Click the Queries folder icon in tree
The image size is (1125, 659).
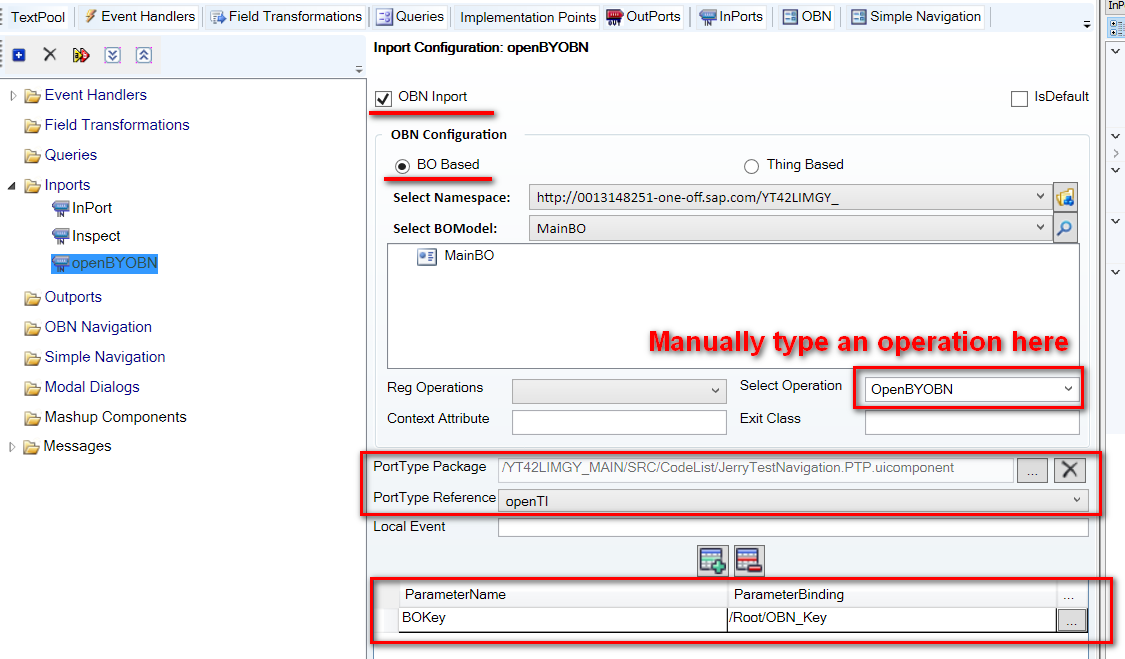[32, 156]
